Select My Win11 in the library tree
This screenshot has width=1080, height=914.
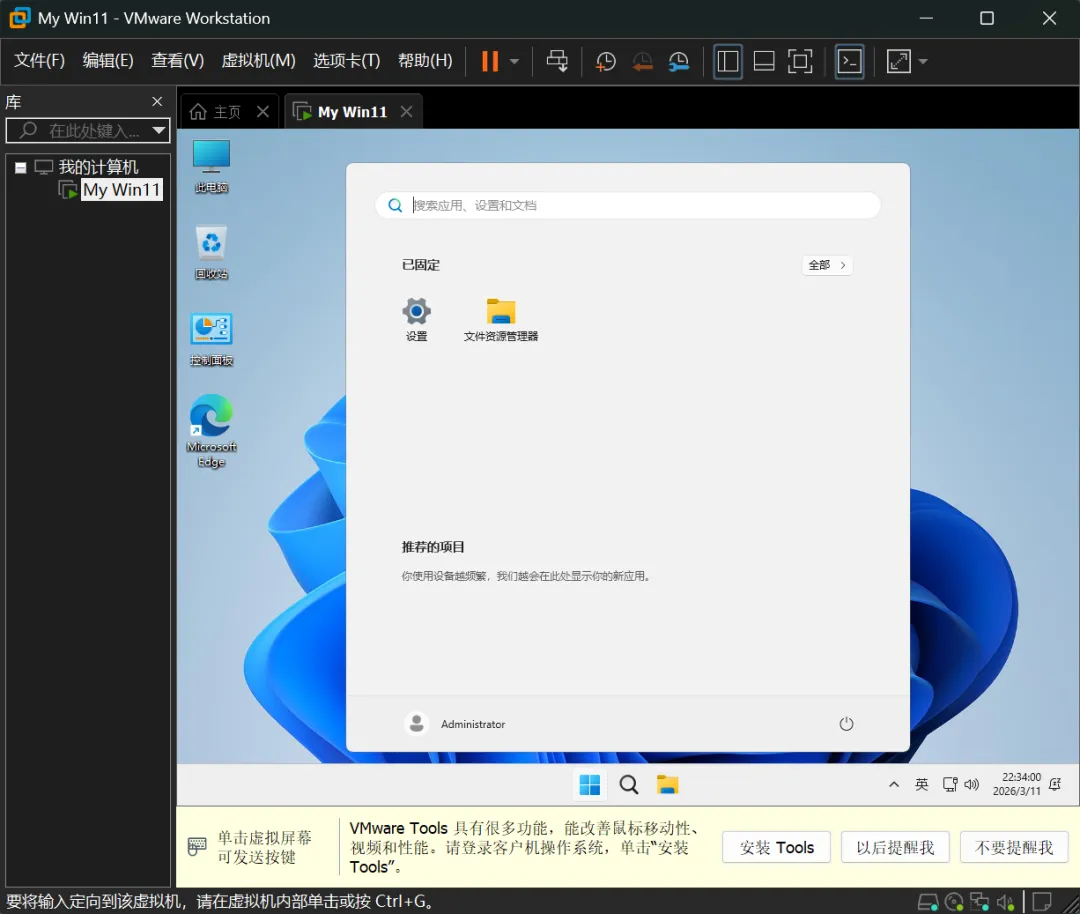coord(121,189)
